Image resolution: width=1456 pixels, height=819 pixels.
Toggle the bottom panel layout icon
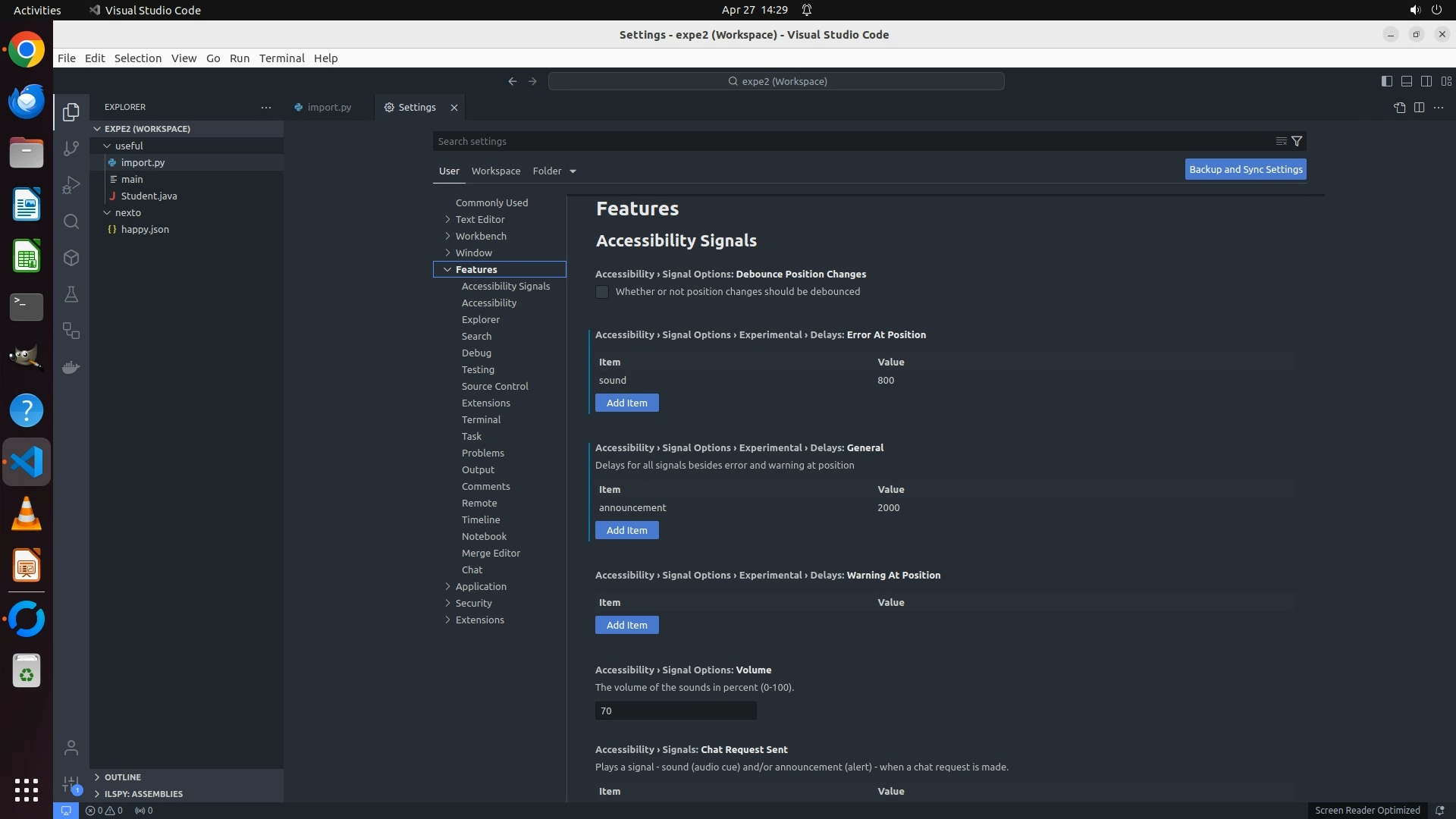(x=1406, y=81)
